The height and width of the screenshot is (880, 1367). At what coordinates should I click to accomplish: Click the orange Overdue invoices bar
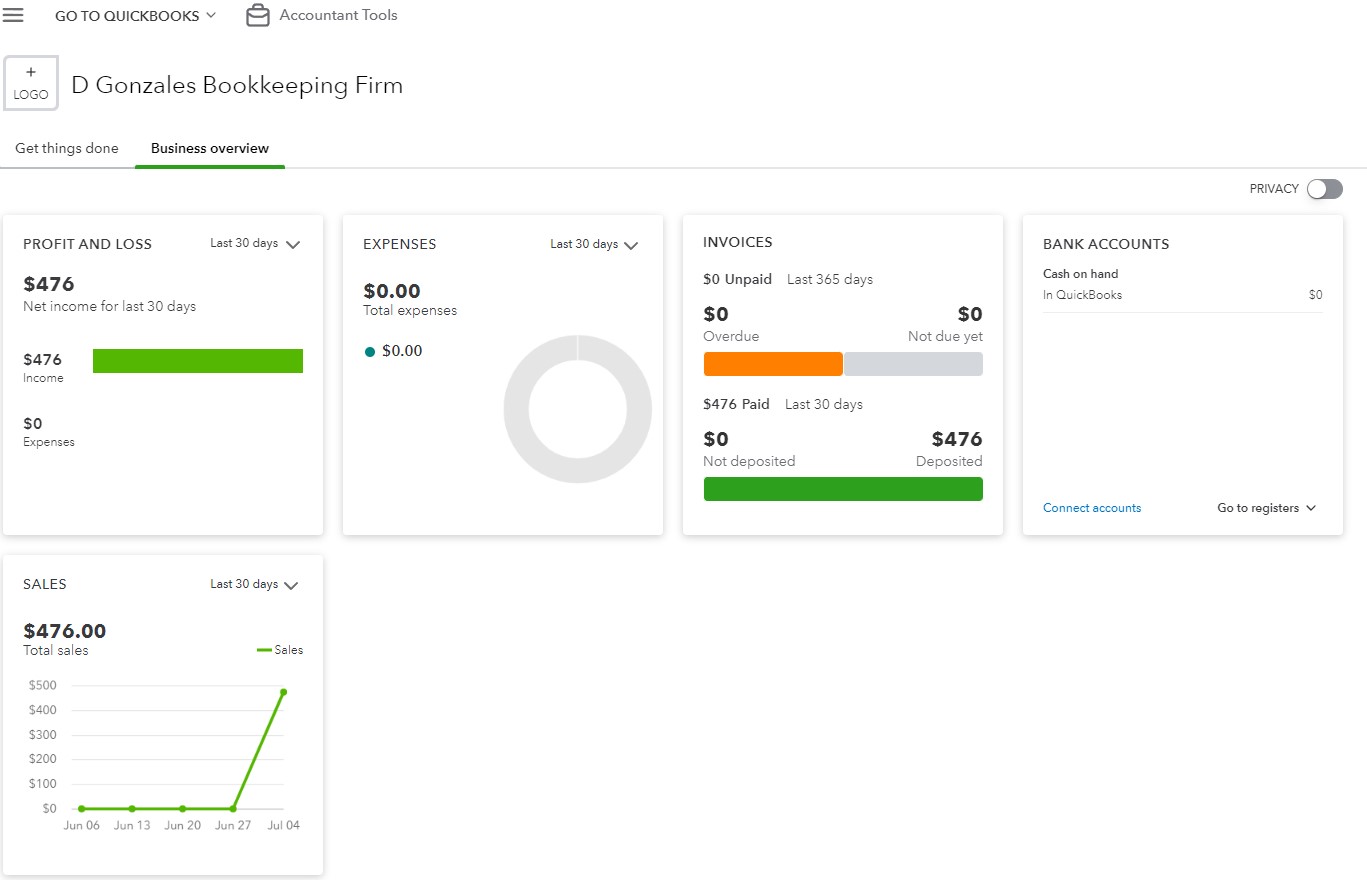[x=773, y=364]
